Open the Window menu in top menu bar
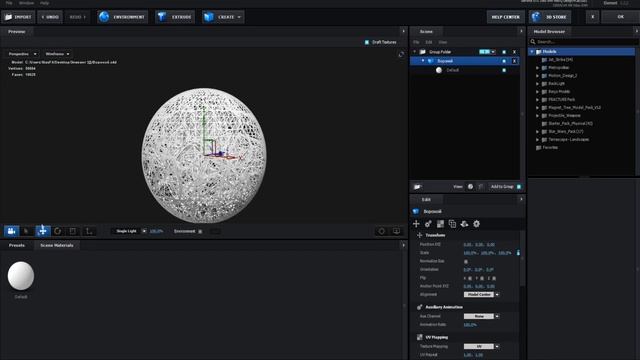This screenshot has height=360, width=640. [x=27, y=3]
